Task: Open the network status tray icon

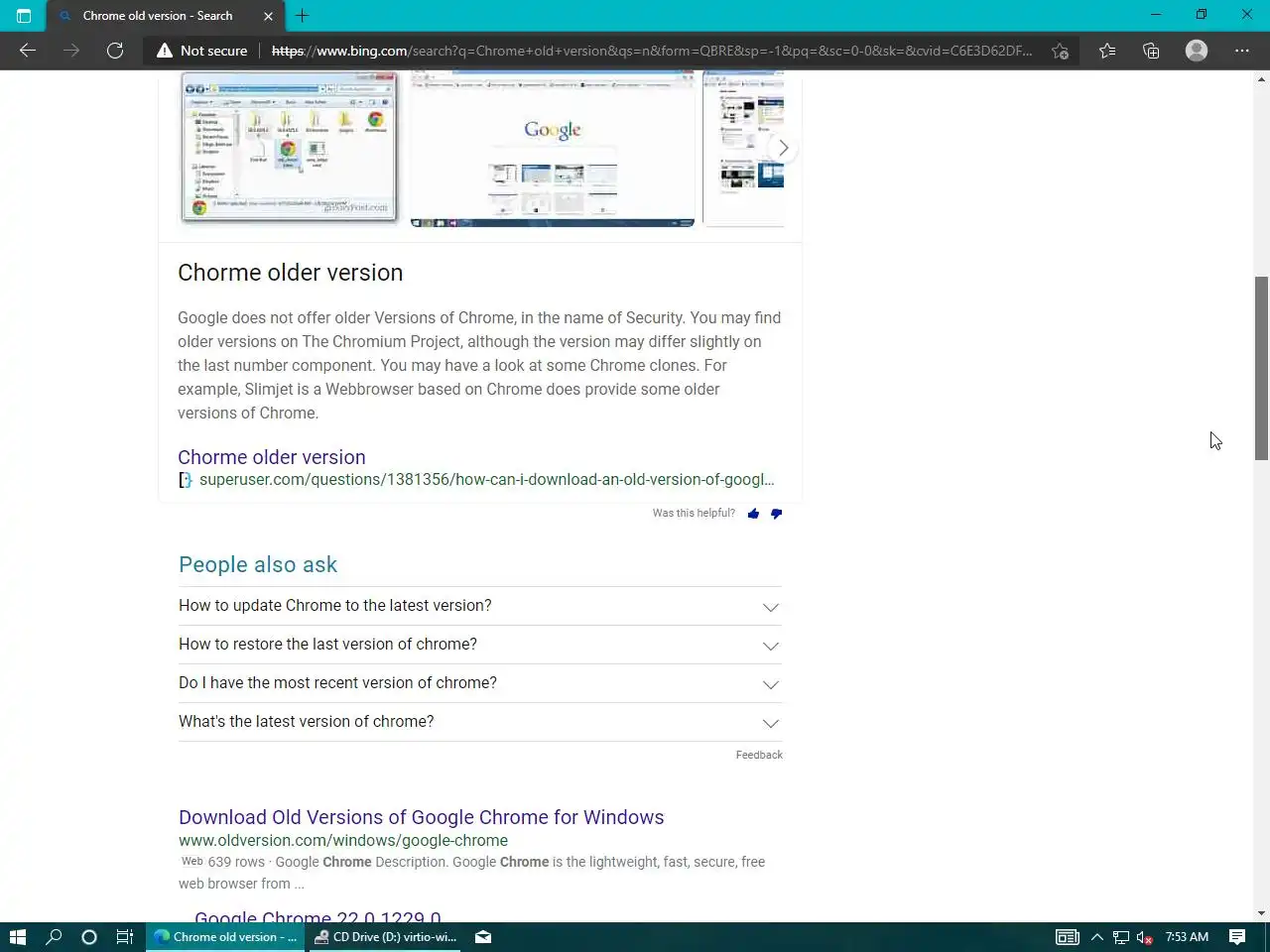Action: (1121, 937)
